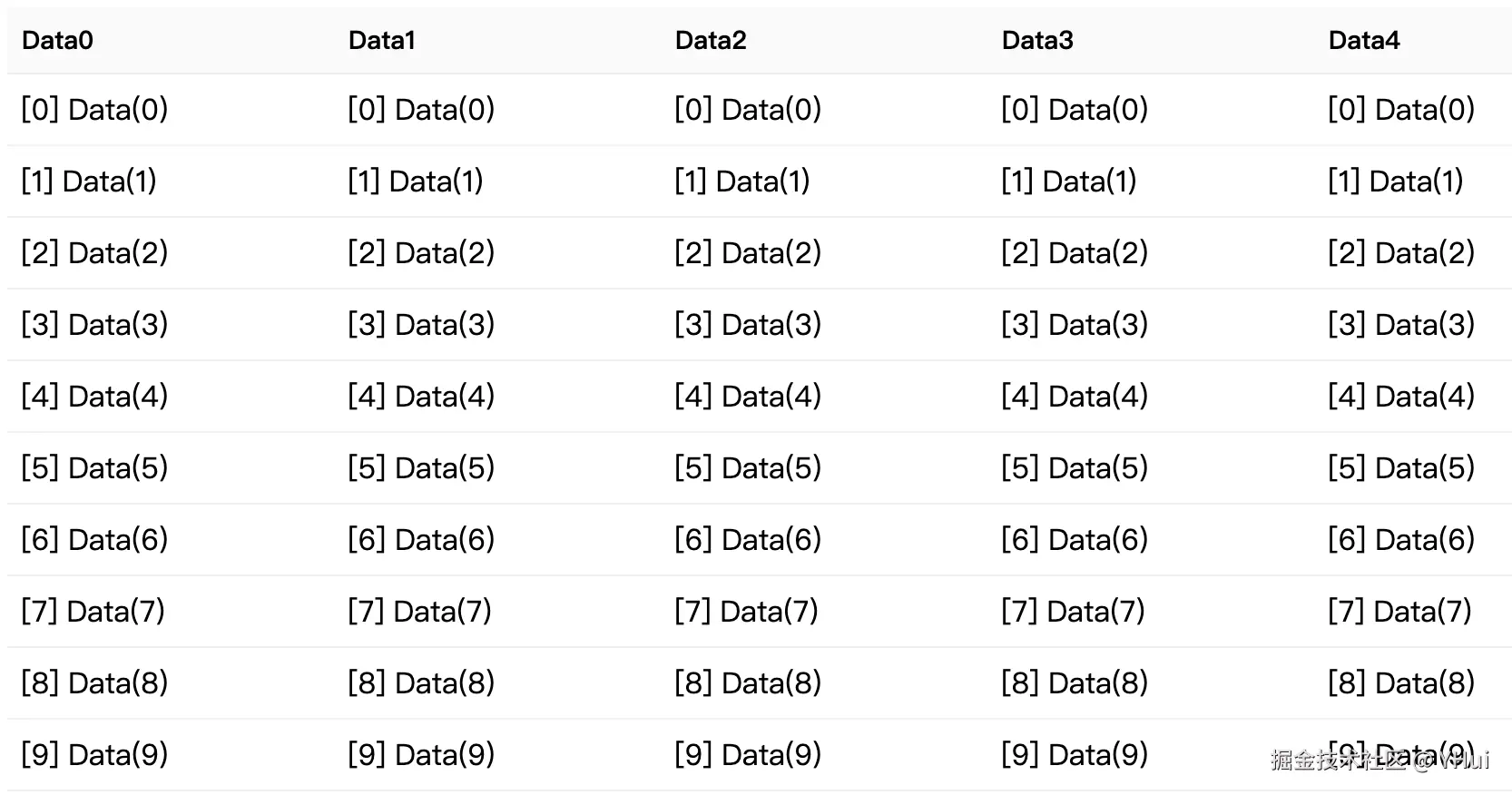1512x795 pixels.
Task: Click [8] Data(8) cell in Data3 column
Action: click(1075, 683)
